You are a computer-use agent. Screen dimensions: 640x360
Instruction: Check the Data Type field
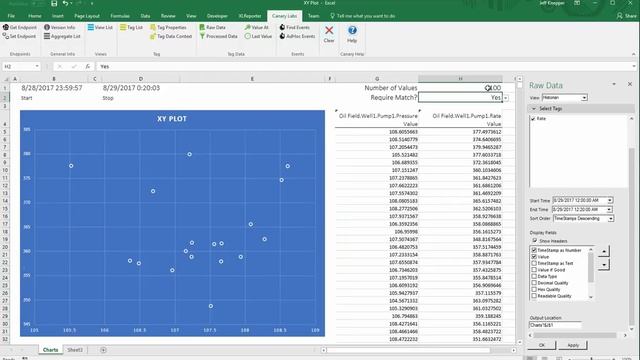click(x=534, y=276)
